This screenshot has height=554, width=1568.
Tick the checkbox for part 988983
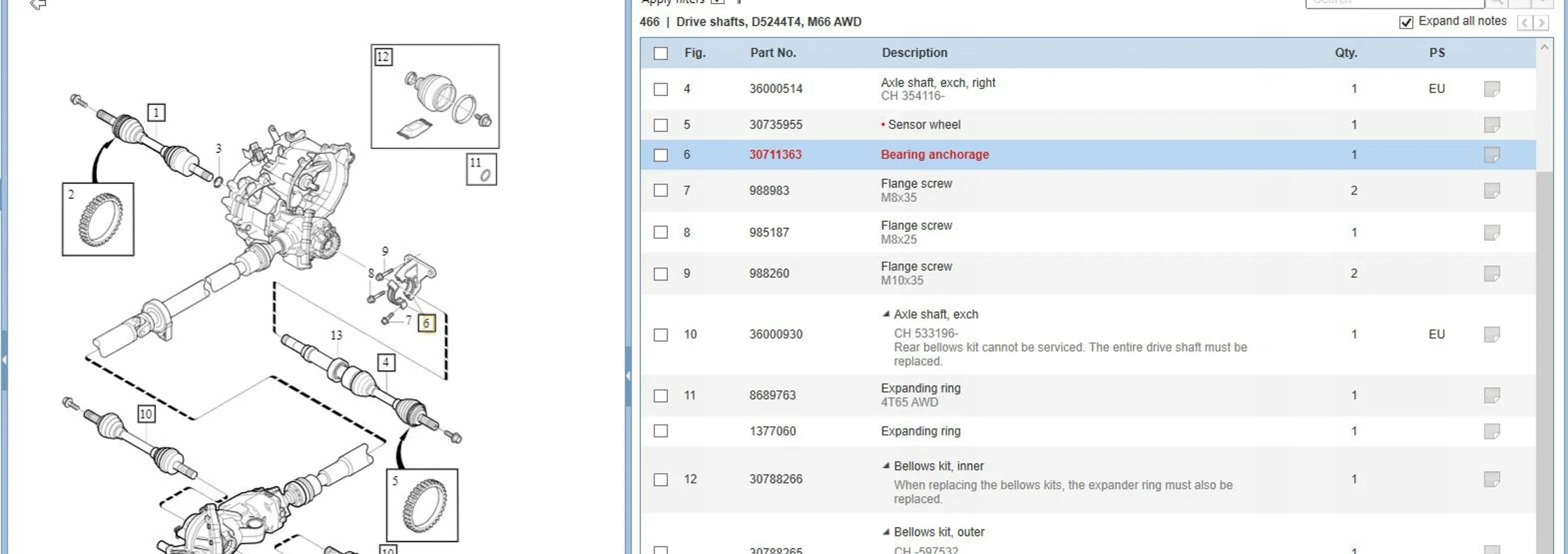(660, 191)
